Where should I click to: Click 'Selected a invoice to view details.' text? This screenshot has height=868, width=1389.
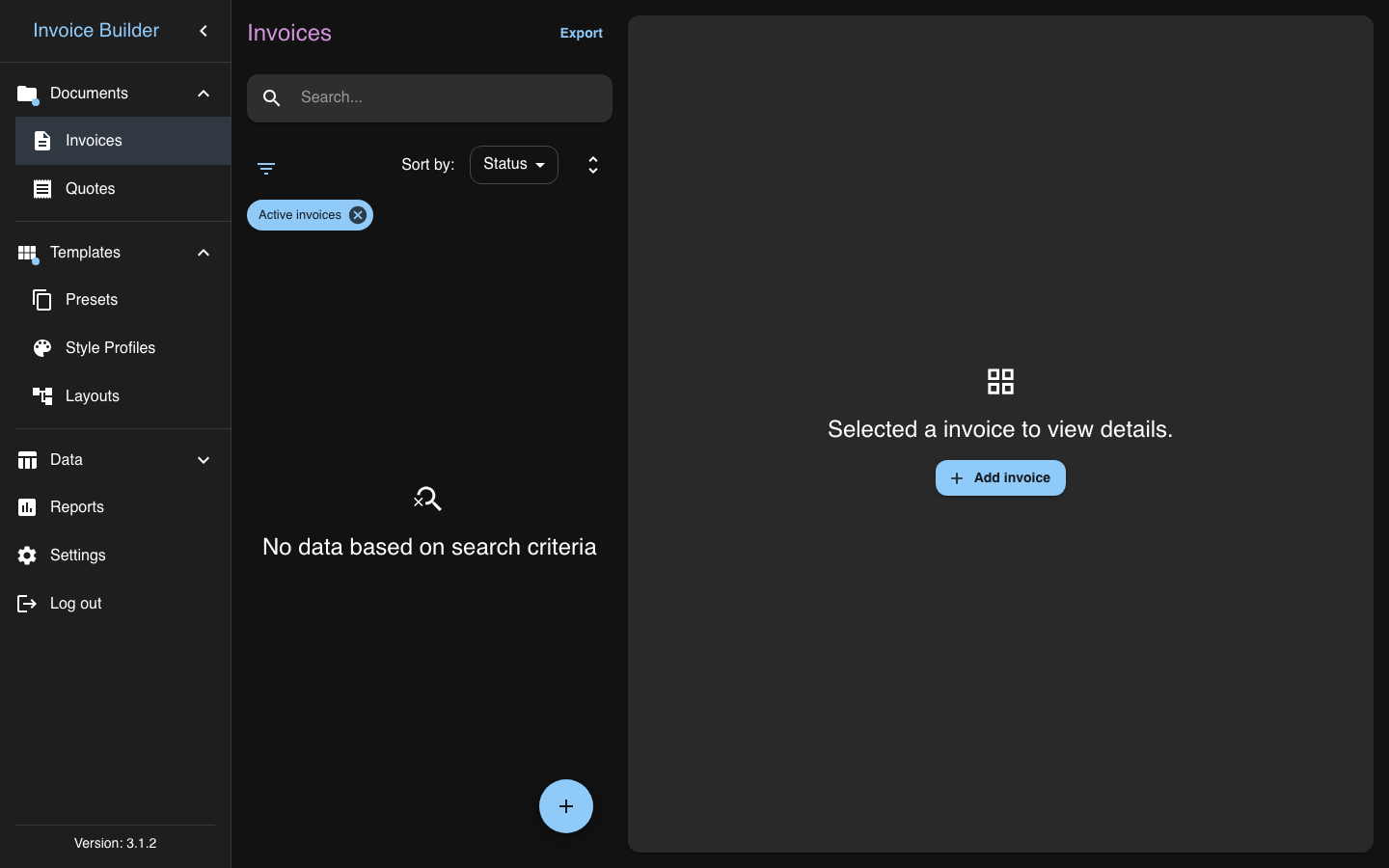coord(1000,429)
